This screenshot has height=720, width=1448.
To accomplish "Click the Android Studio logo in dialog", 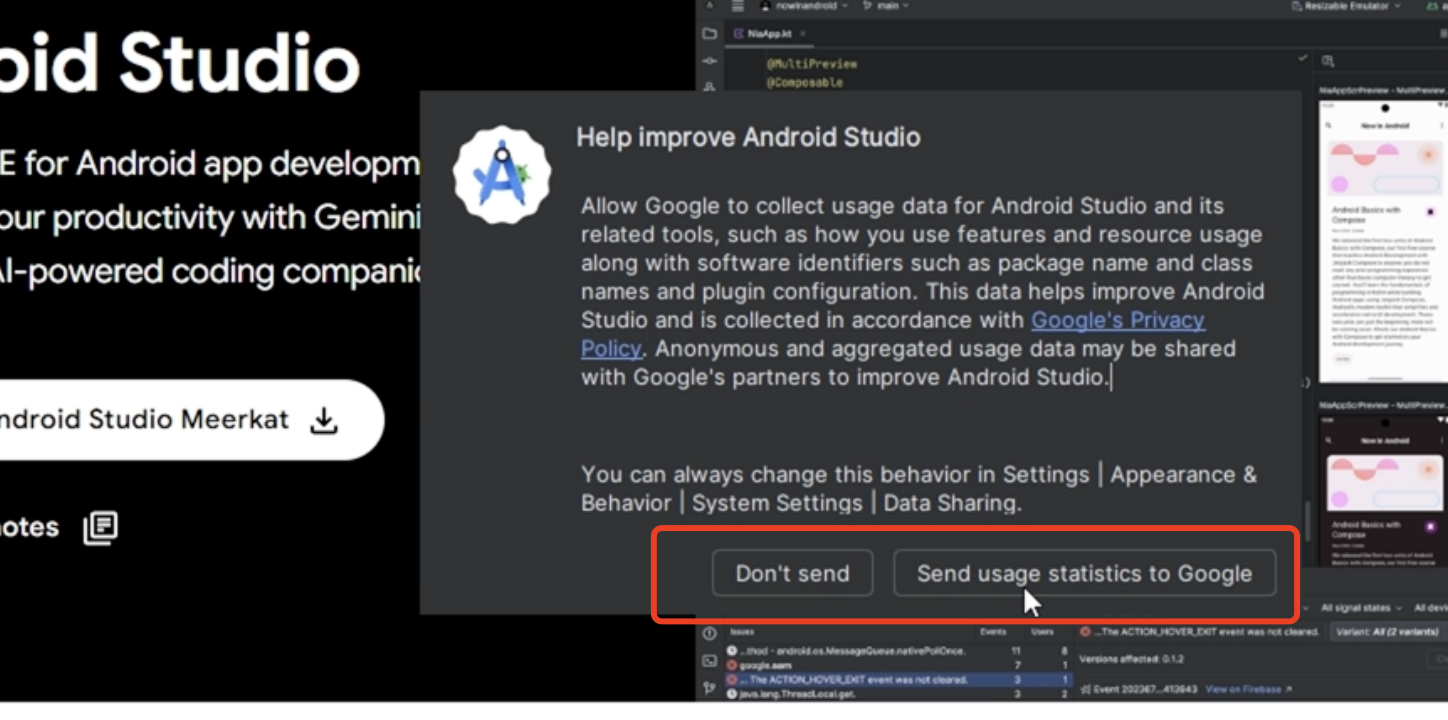I will point(502,174).
